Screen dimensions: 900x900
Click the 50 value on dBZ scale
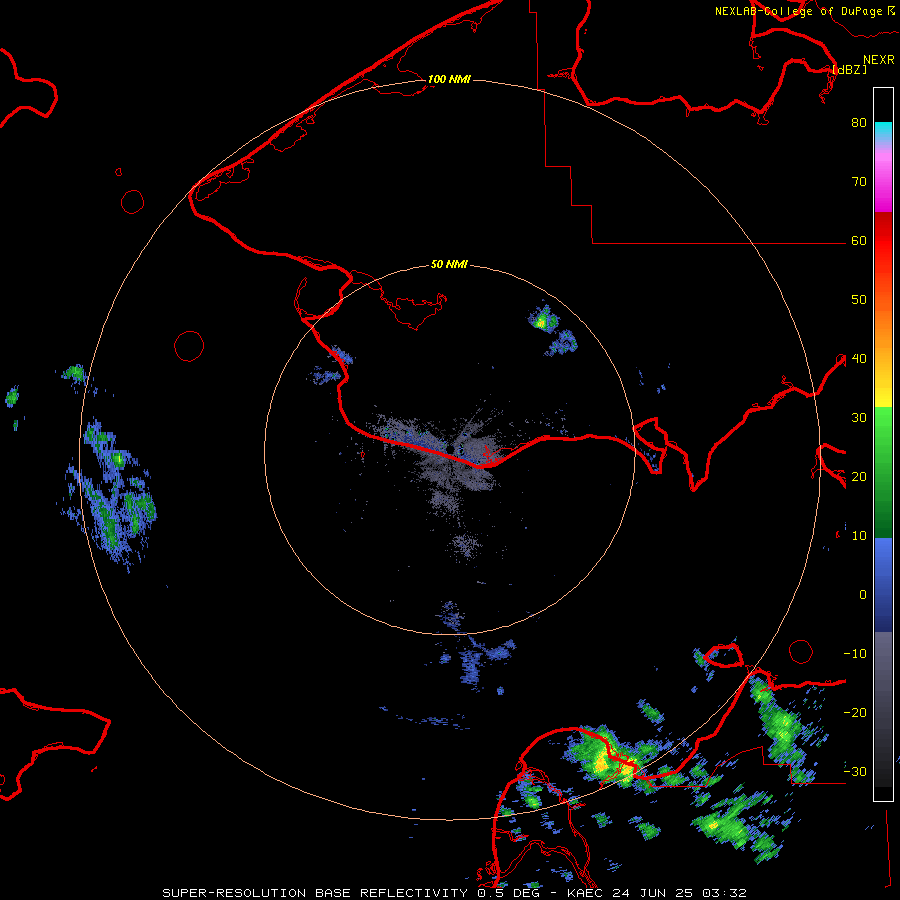(859, 300)
